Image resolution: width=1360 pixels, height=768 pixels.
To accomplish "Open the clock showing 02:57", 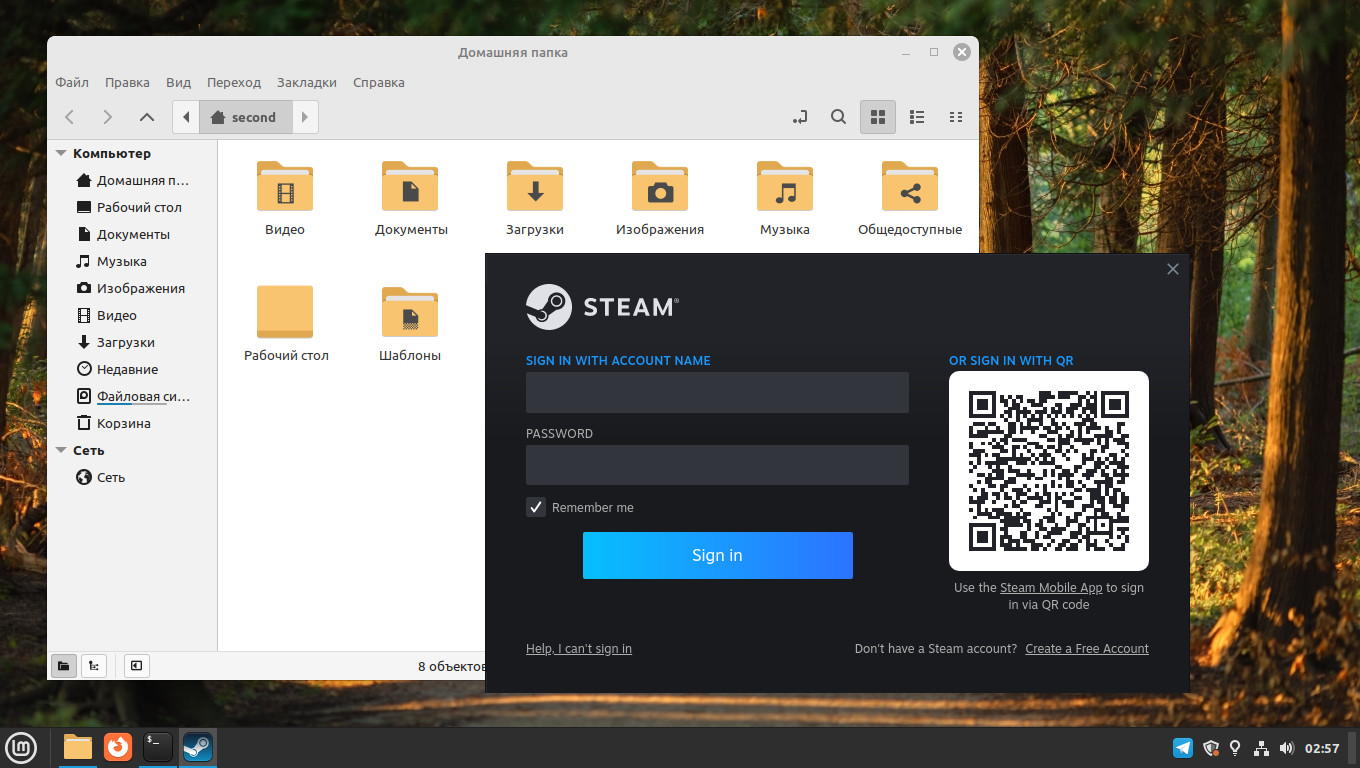I will [x=1322, y=748].
